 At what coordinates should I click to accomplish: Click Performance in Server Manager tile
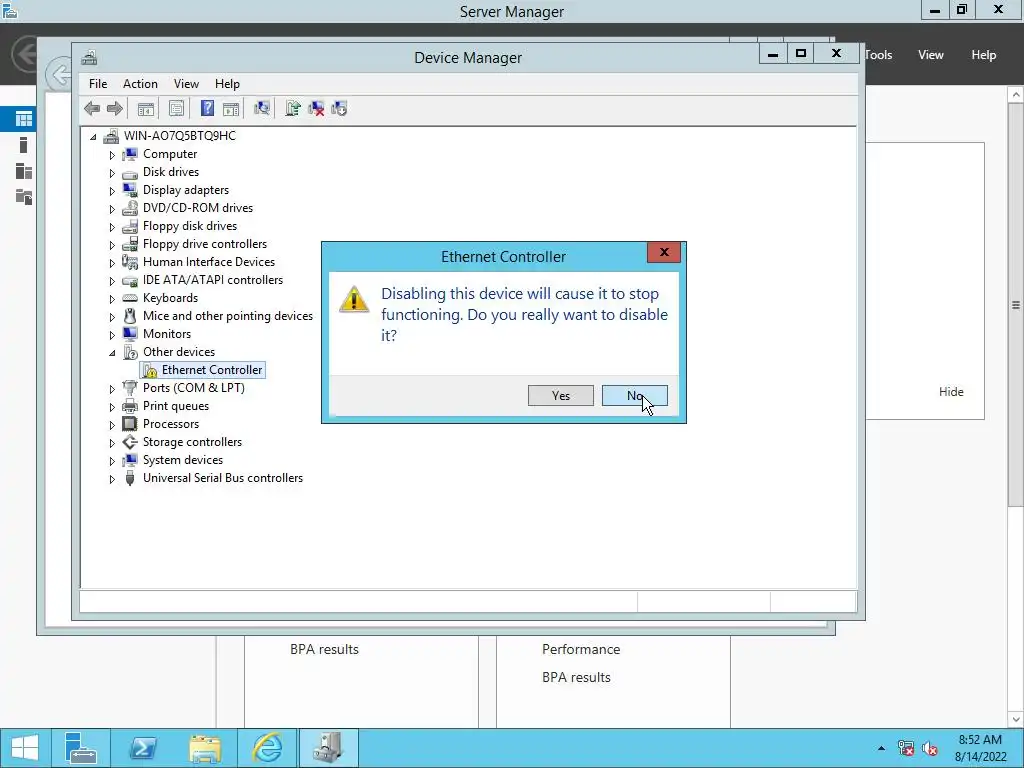point(581,649)
